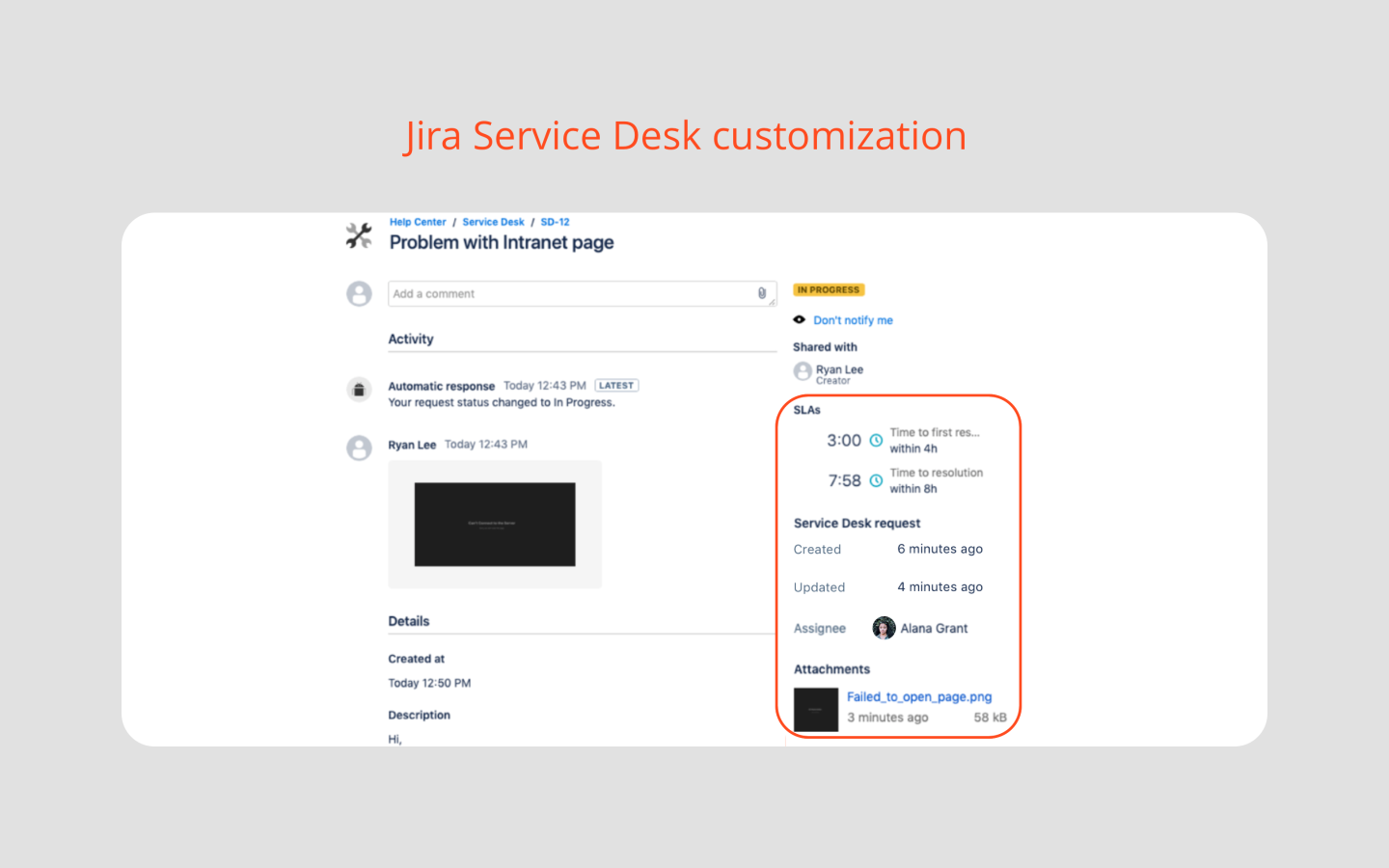Click the Problem with Intranet page title
This screenshot has width=1389, height=868.
502,243
